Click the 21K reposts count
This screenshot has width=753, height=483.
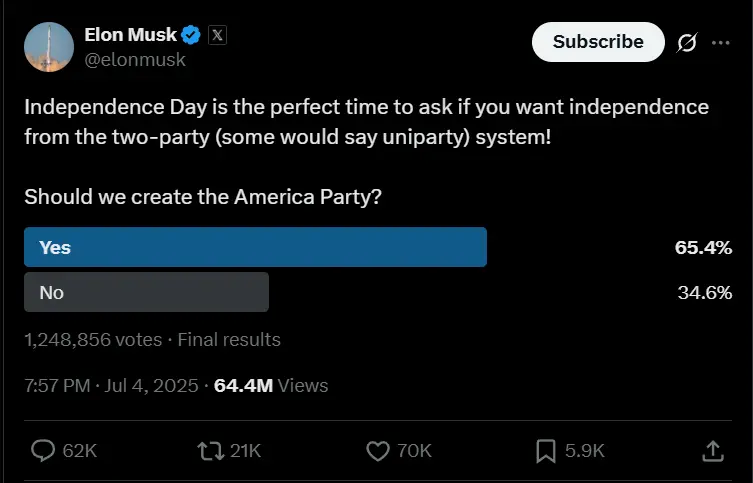245,451
